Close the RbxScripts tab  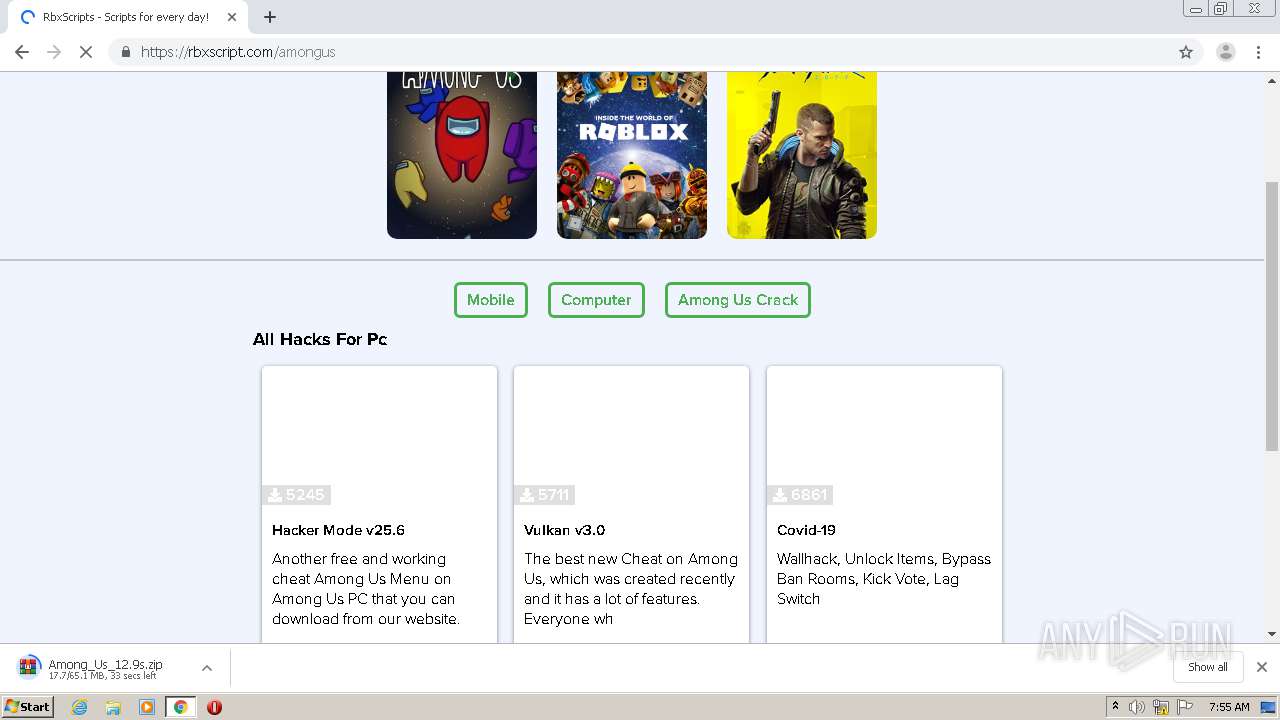[231, 17]
